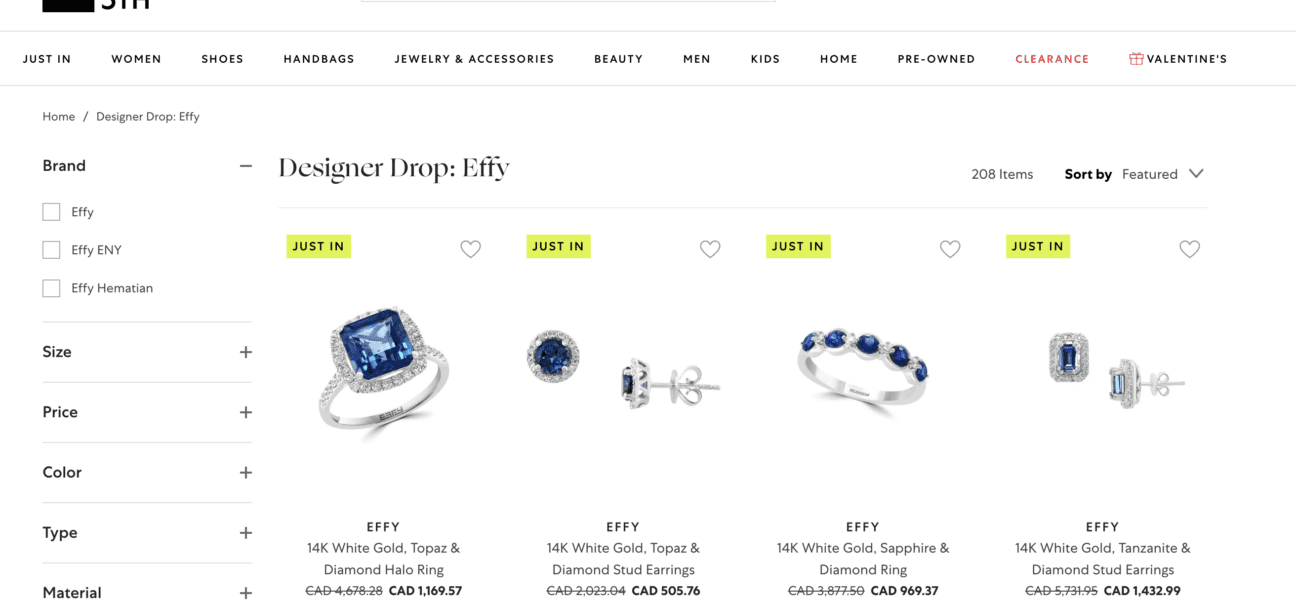Favorite the Topaz Halo Ring with heart icon
1296x600 pixels.
pyautogui.click(x=470, y=249)
